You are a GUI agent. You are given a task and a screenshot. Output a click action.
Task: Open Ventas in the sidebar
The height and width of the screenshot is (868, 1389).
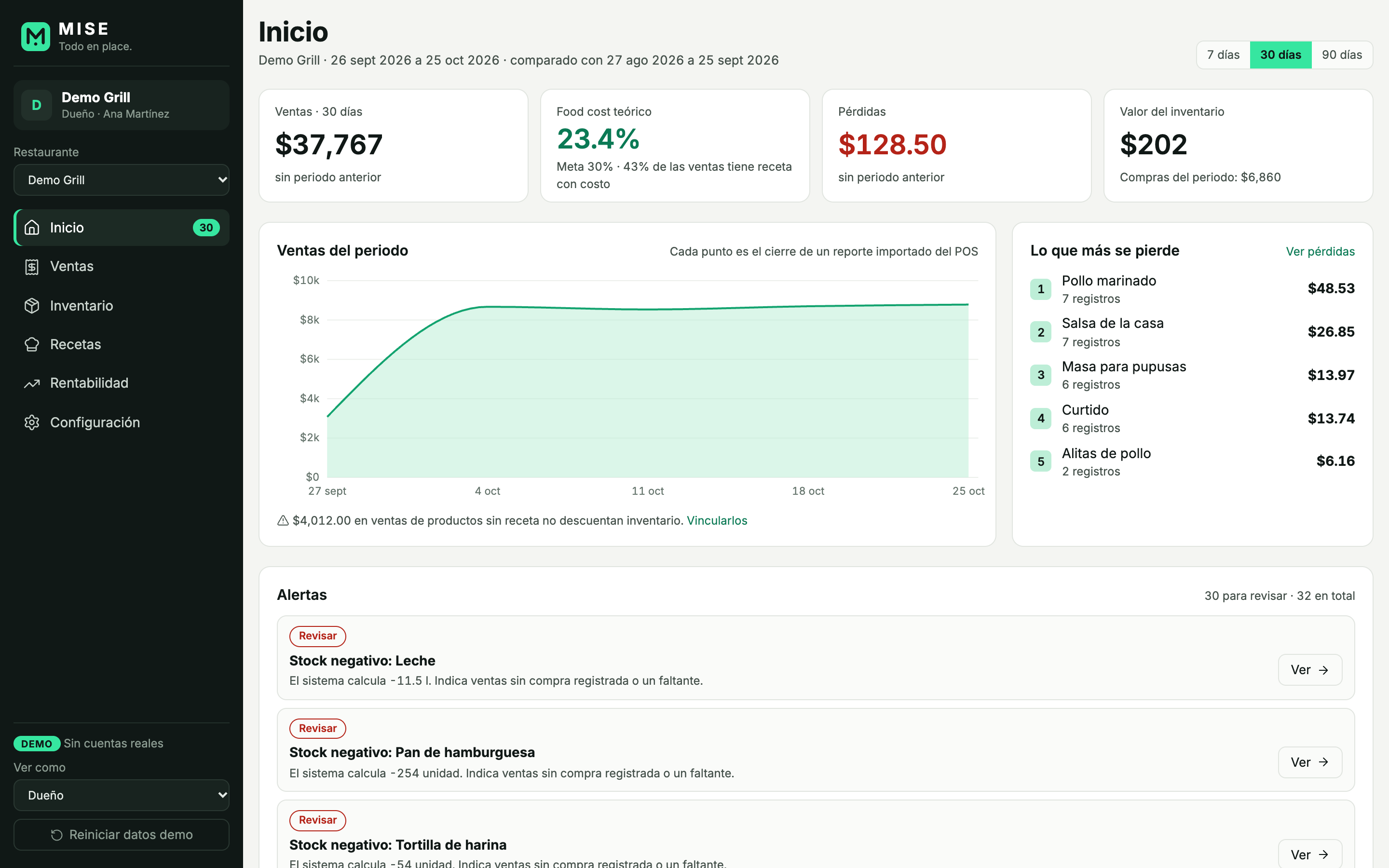(122, 266)
